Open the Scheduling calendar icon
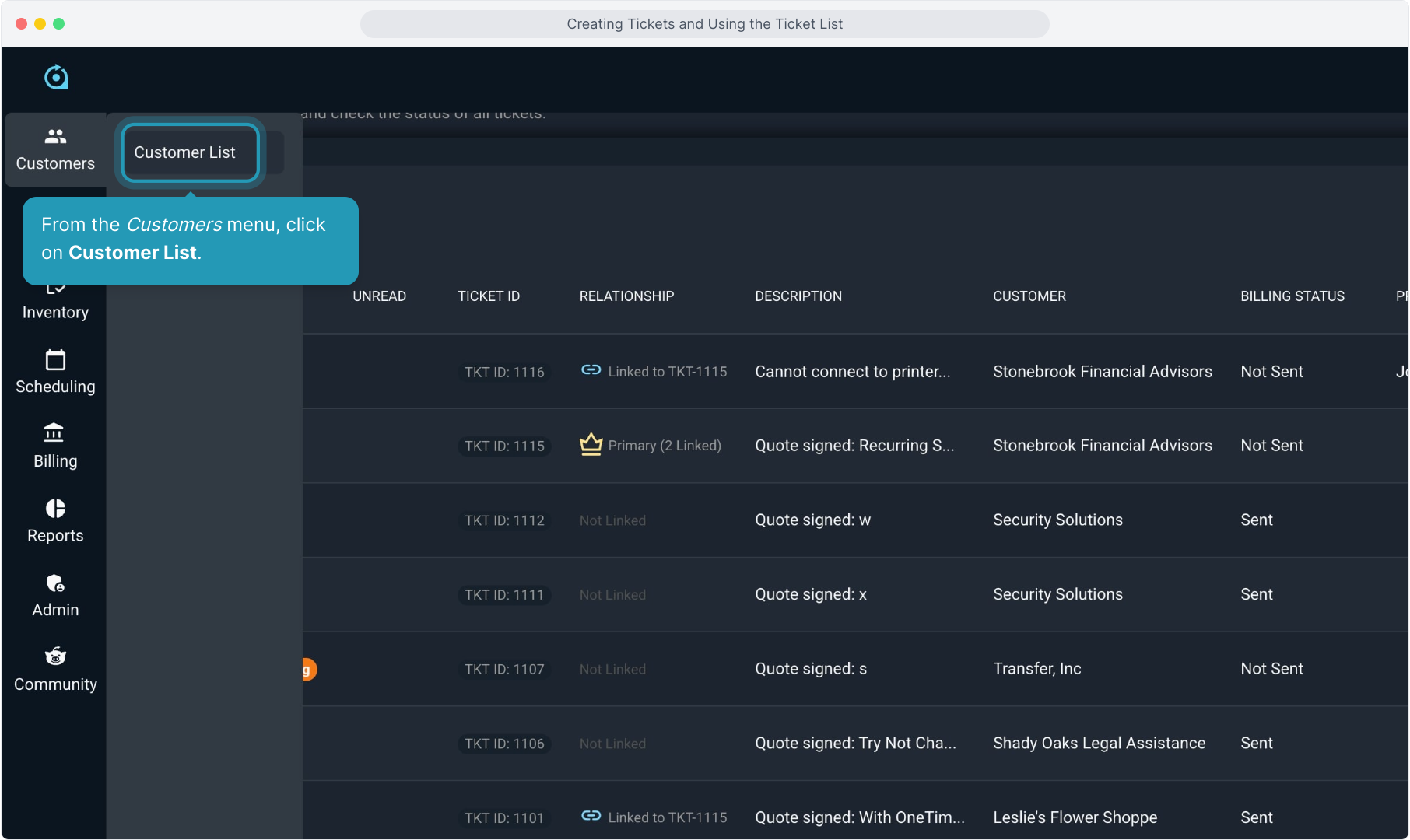The width and height of the screenshot is (1410, 840). point(55,360)
